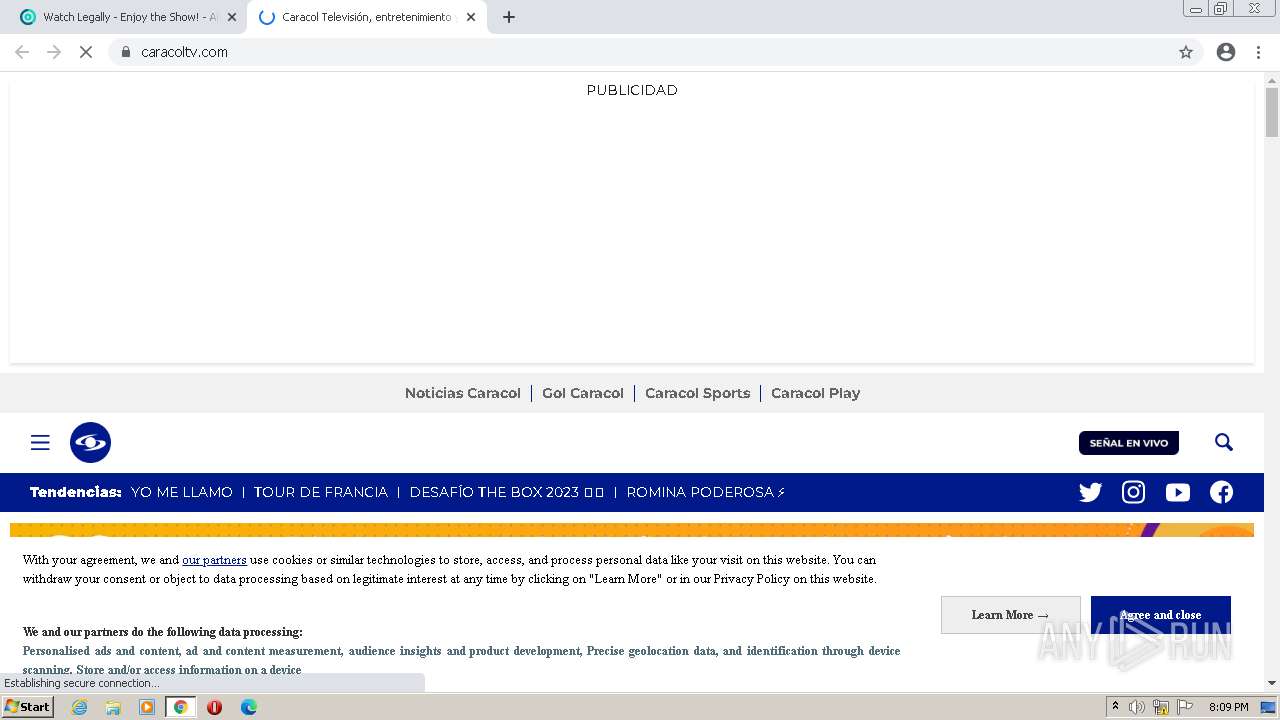Viewport: 1280px width, 720px height.
Task: Open DESAFÍO THE BOX 2023 trend
Action: click(x=507, y=492)
